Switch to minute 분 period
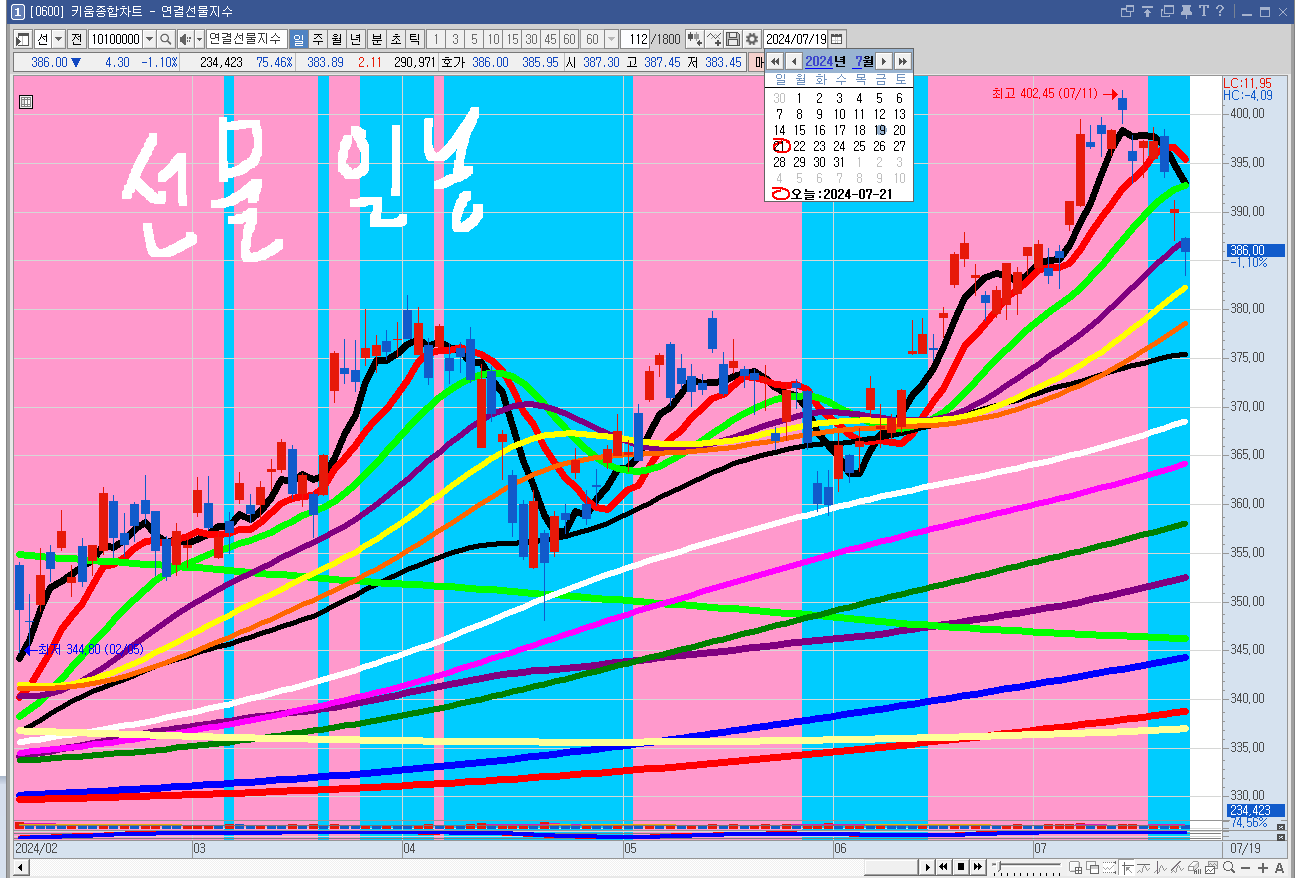This screenshot has width=1295, height=878. click(x=377, y=39)
